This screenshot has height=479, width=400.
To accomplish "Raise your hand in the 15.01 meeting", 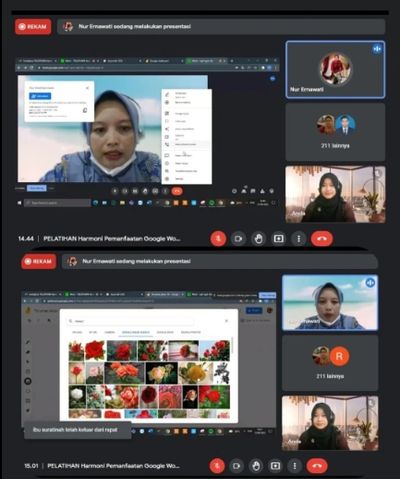I will point(256,466).
